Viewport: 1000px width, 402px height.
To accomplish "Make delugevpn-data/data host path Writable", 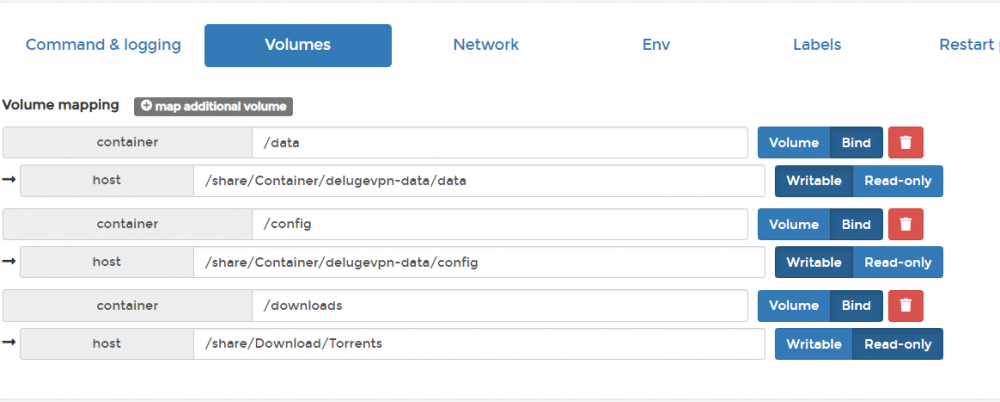I will [814, 181].
